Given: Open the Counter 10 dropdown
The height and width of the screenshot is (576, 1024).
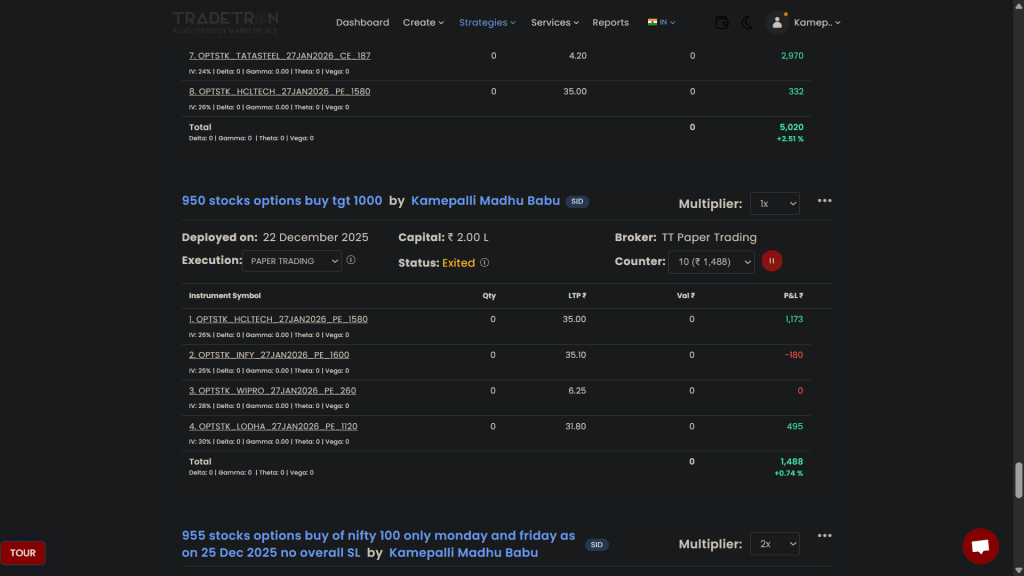Looking at the screenshot, I should [x=711, y=262].
